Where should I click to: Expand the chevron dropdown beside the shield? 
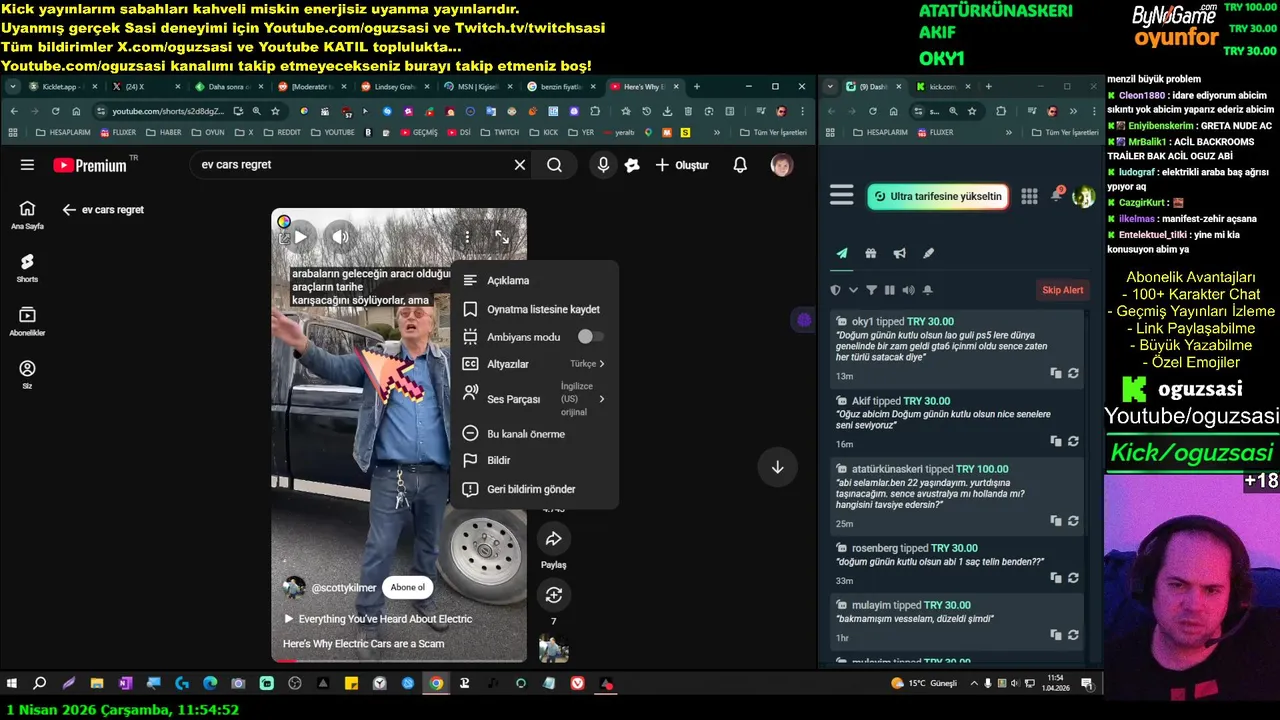(x=853, y=290)
